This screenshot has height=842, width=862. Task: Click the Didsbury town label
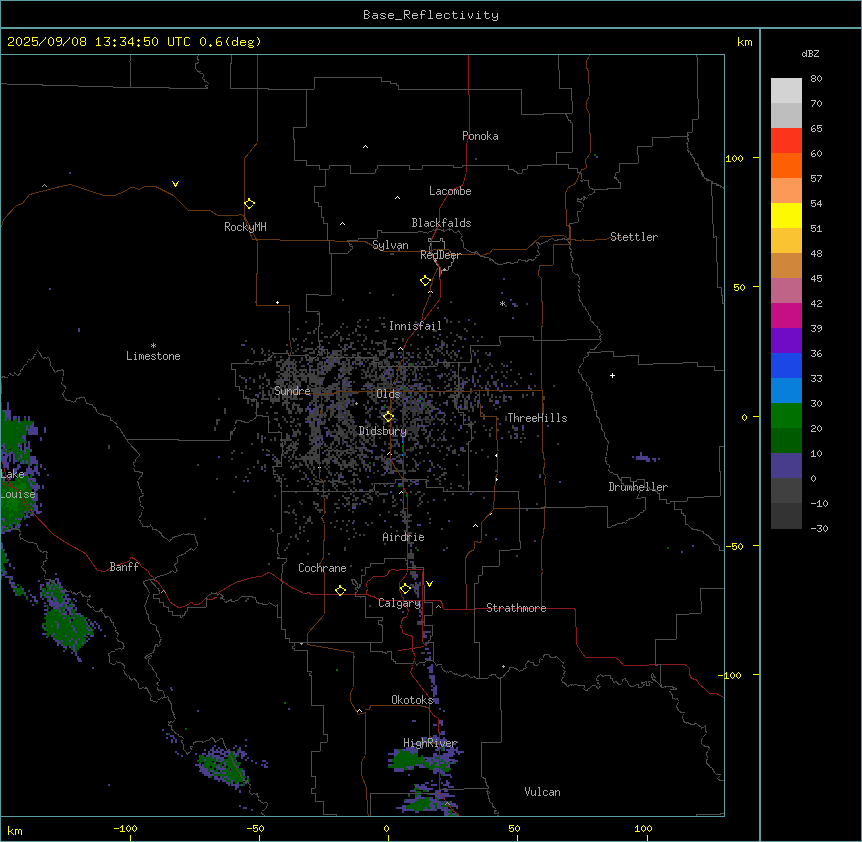click(x=383, y=431)
